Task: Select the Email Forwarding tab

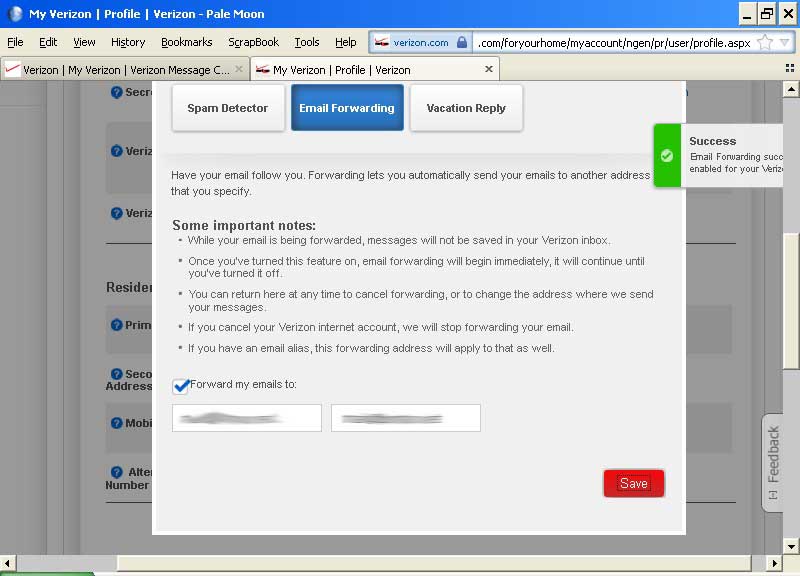Action: pos(347,108)
